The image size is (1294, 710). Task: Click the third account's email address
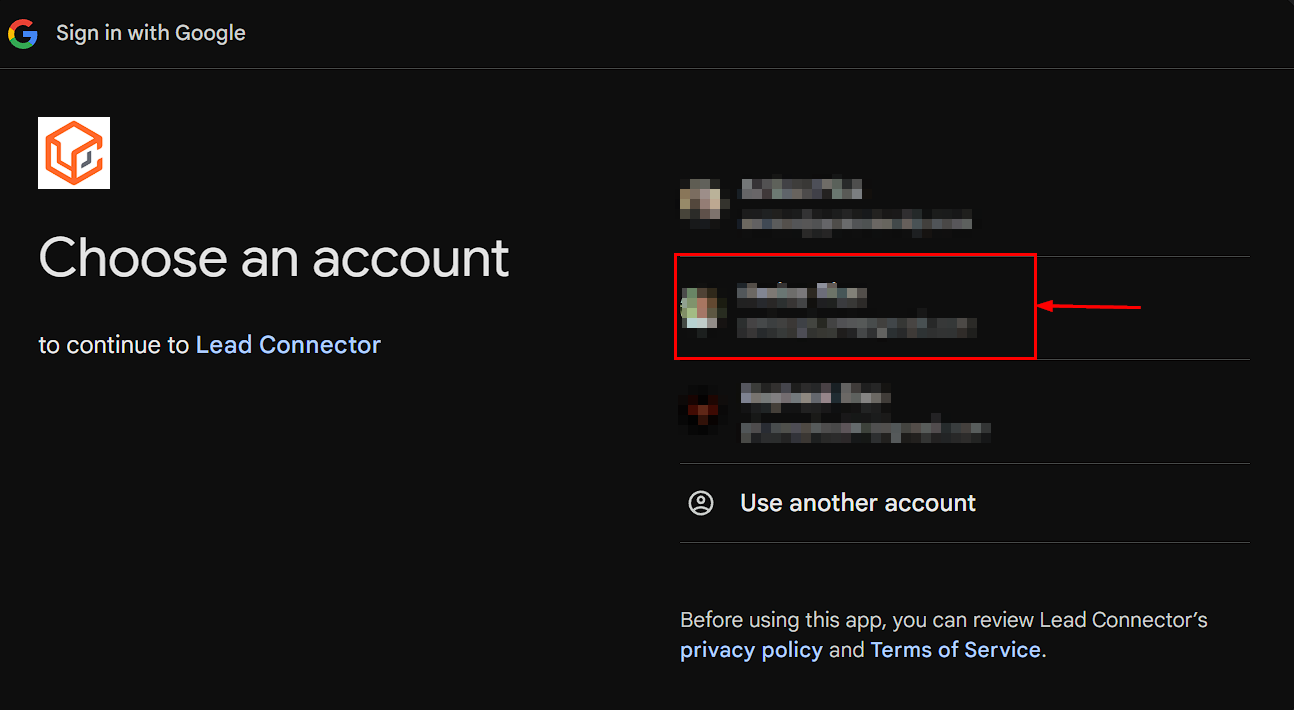(864, 431)
